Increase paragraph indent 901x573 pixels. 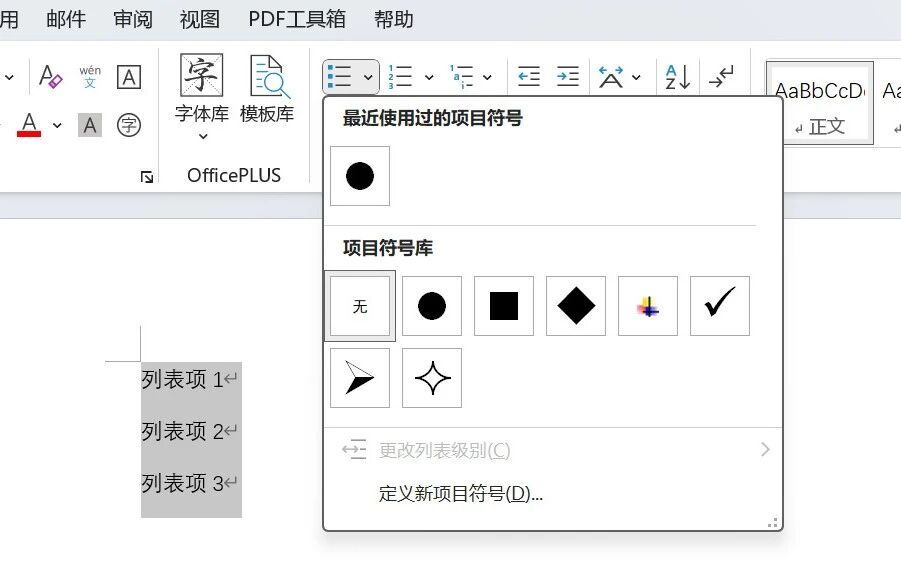[567, 77]
